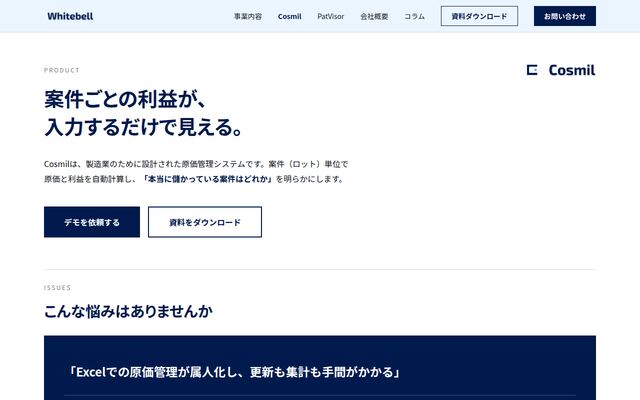Open the Cosmil navigation link
Screen dimensions: 640x400
point(289,16)
